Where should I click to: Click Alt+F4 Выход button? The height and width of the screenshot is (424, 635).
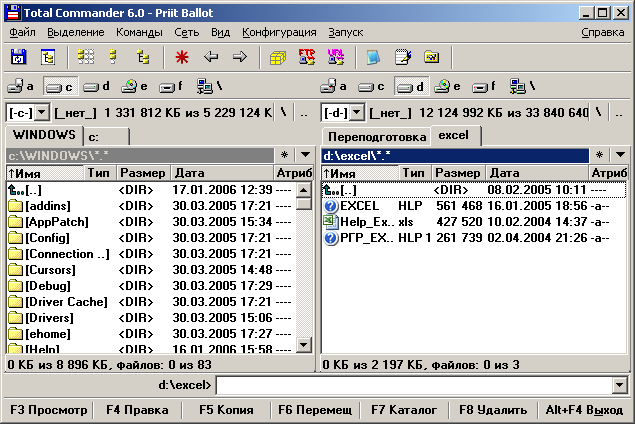pyautogui.click(x=584, y=410)
